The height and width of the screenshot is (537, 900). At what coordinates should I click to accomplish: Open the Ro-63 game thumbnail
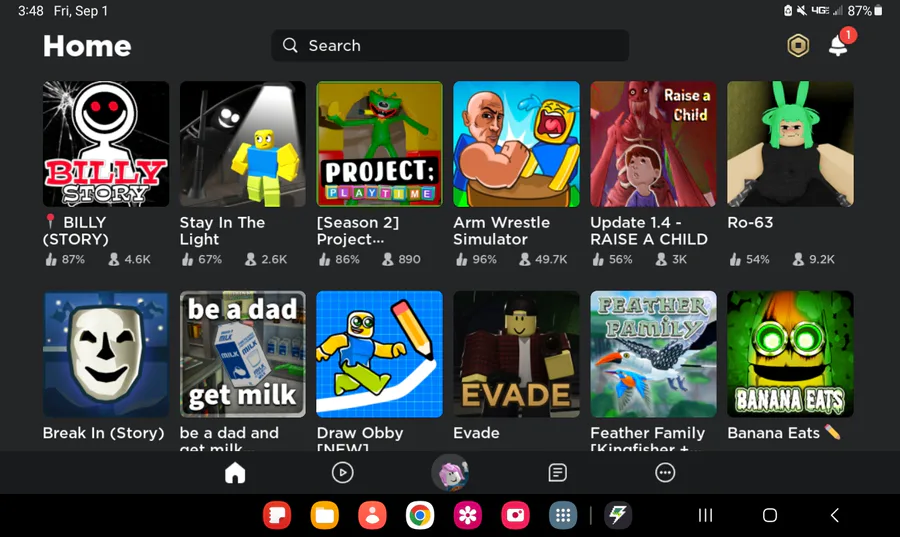[790, 144]
